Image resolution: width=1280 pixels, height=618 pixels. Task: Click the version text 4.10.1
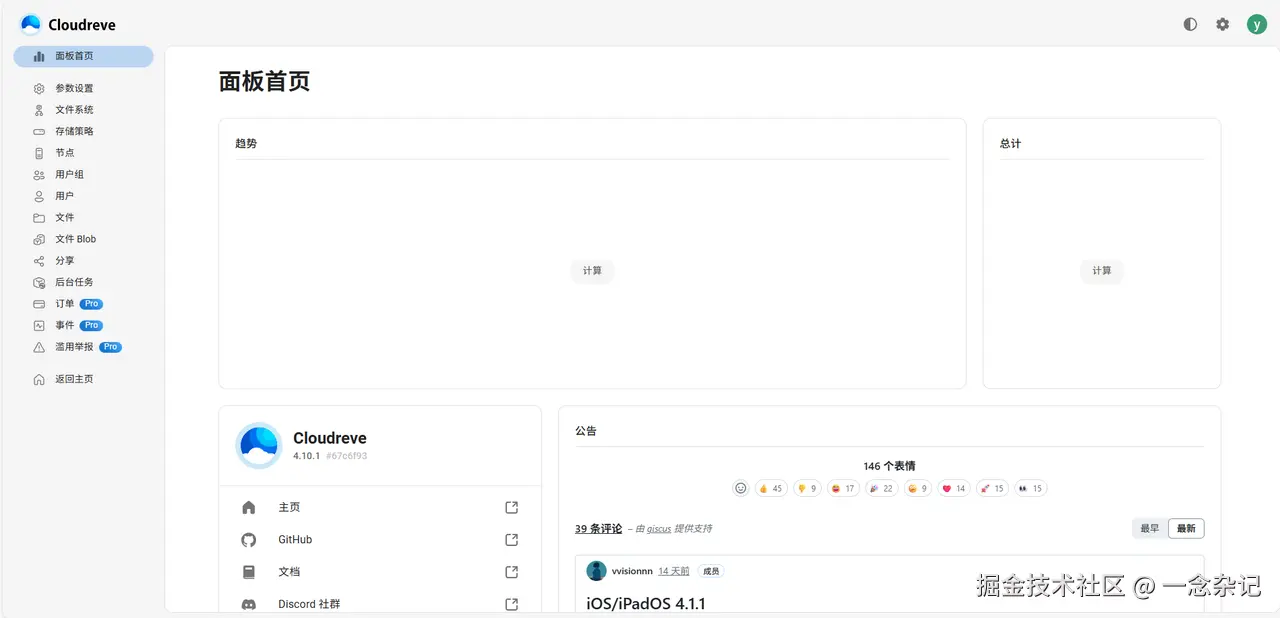click(x=306, y=456)
